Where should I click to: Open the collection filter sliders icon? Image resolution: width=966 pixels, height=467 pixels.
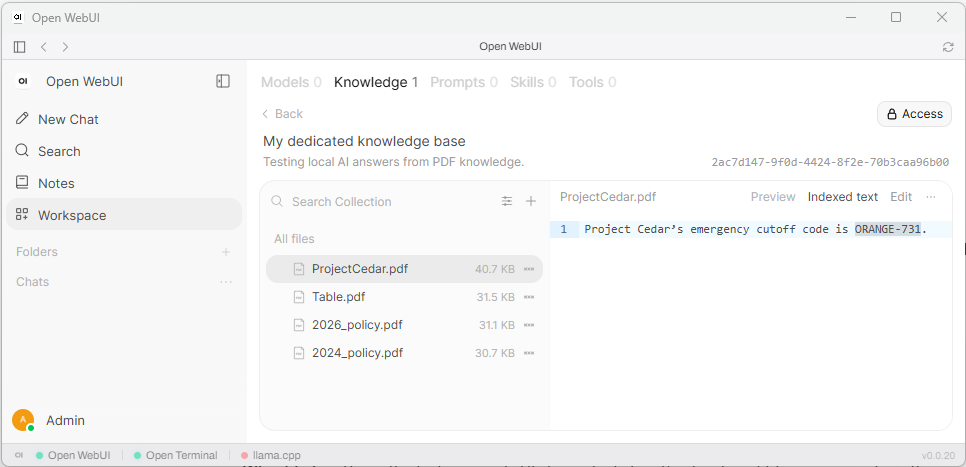(507, 201)
